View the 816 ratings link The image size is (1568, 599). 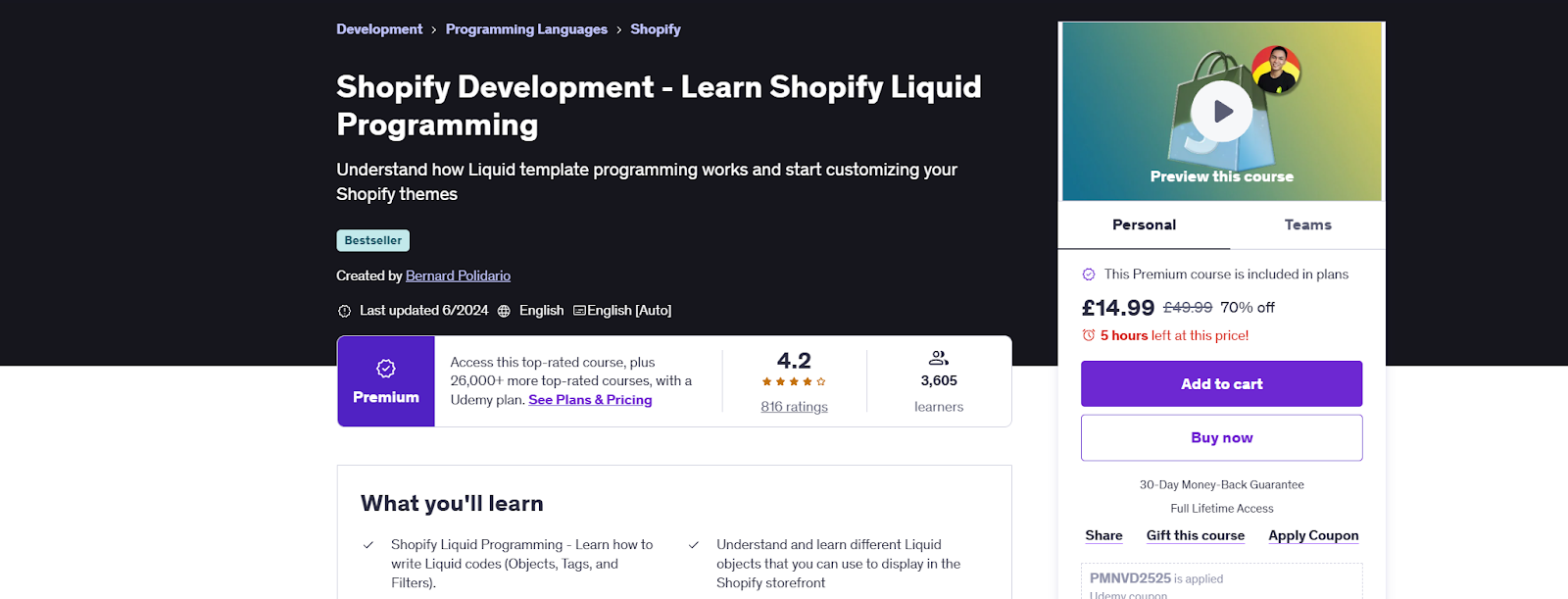click(794, 407)
